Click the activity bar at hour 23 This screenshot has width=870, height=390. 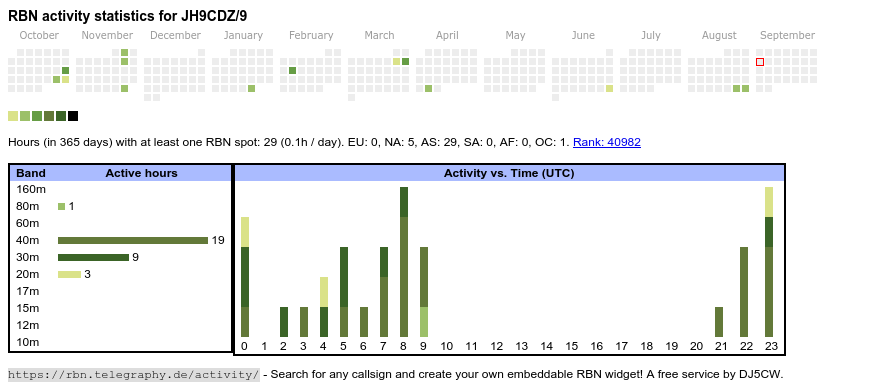[x=769, y=262]
